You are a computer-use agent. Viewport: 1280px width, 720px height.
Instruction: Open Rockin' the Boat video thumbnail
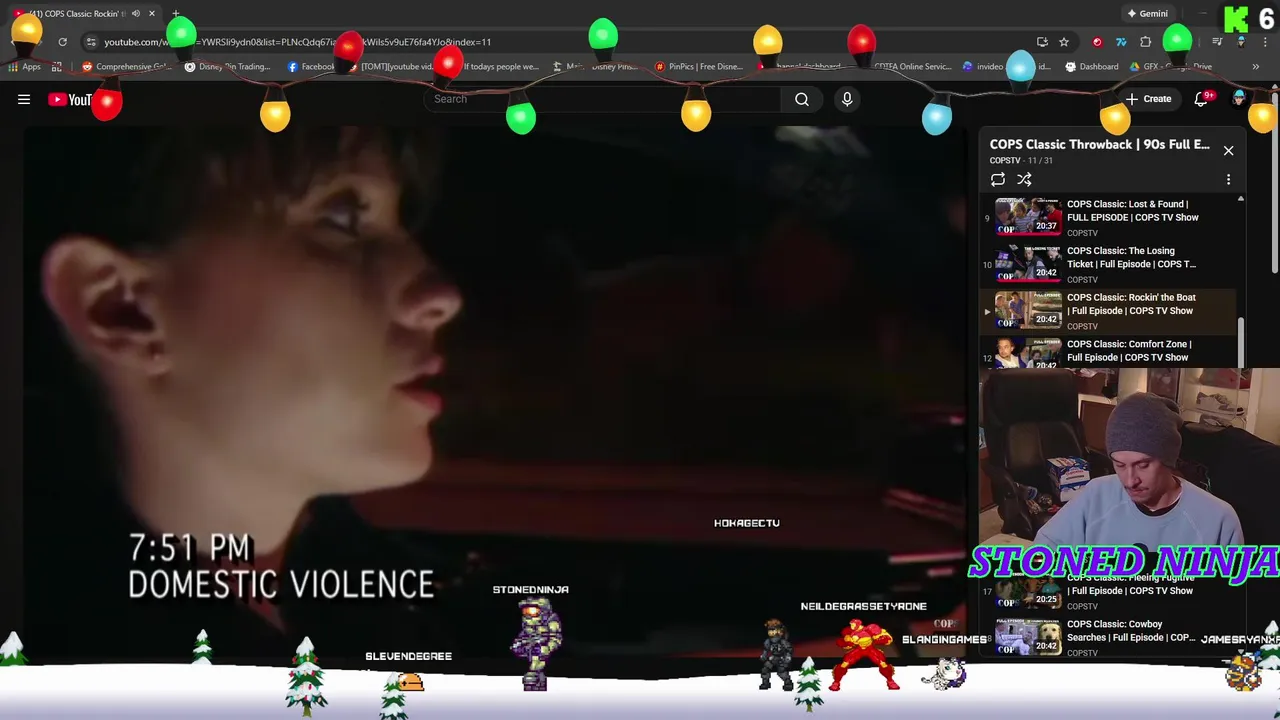(1028, 310)
